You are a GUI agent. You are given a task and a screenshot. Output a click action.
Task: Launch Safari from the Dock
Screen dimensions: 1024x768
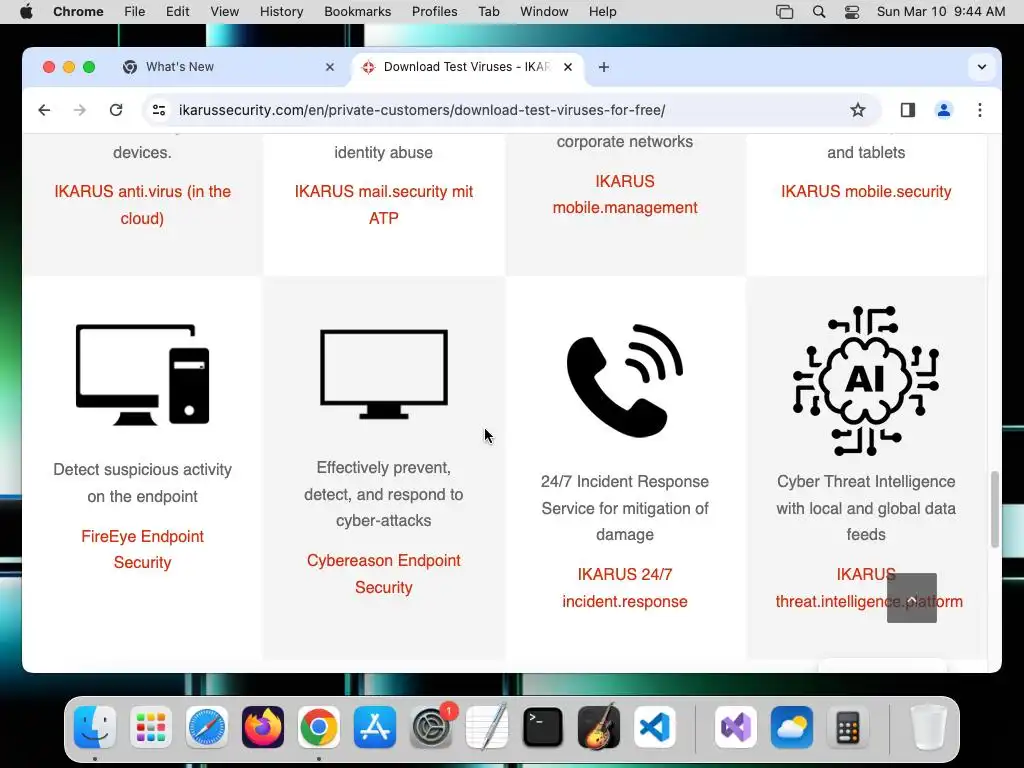(207, 727)
